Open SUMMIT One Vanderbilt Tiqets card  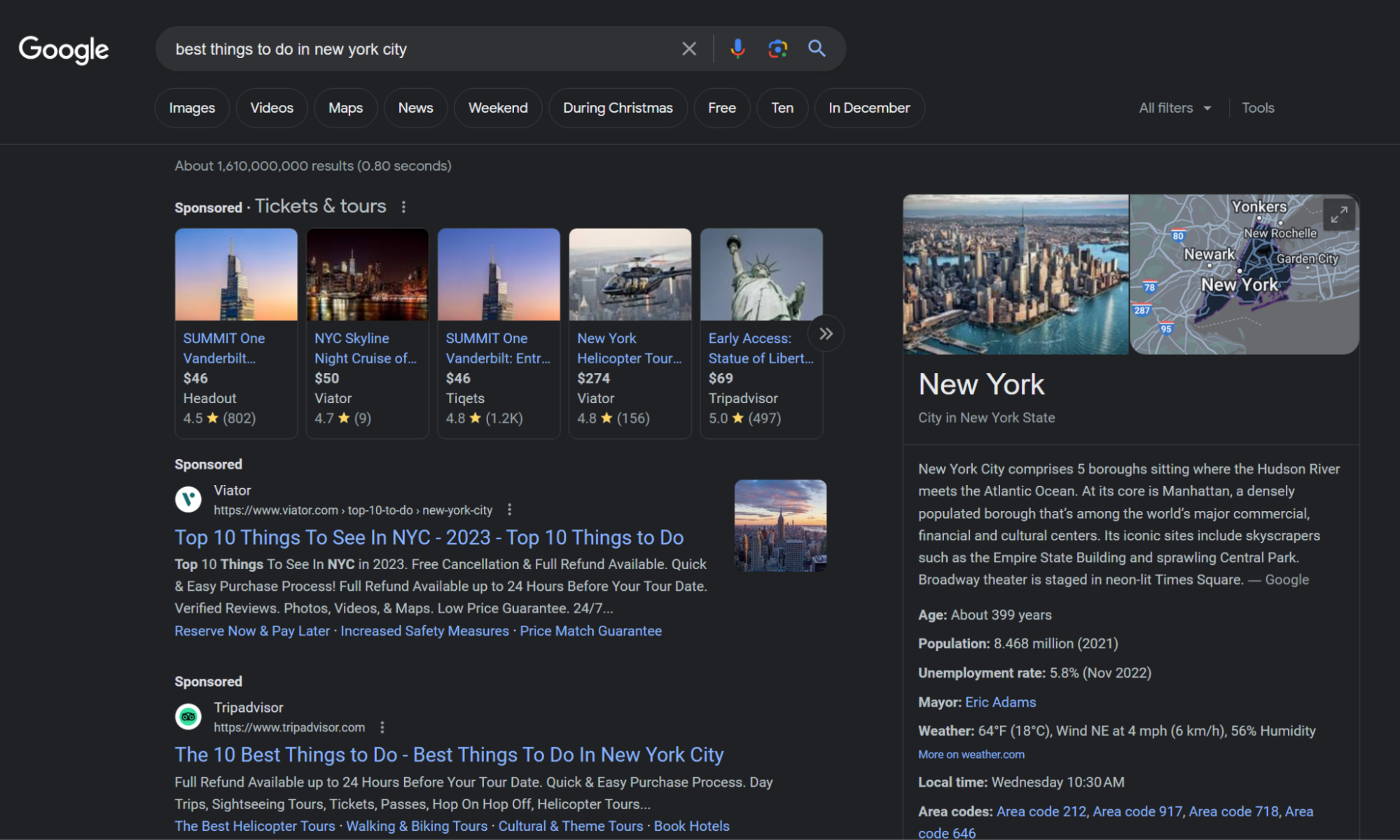499,333
